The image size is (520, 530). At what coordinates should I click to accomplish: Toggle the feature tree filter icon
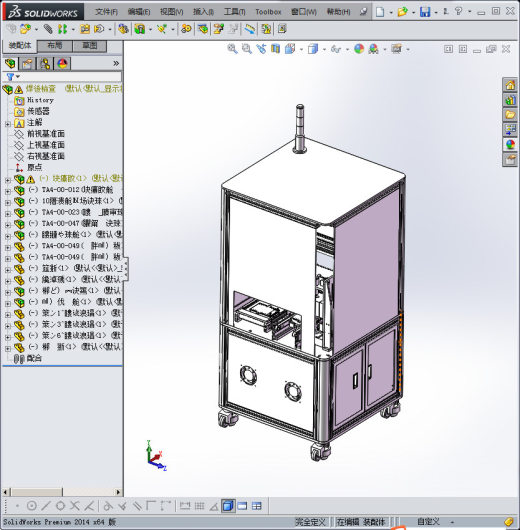[x=10, y=77]
